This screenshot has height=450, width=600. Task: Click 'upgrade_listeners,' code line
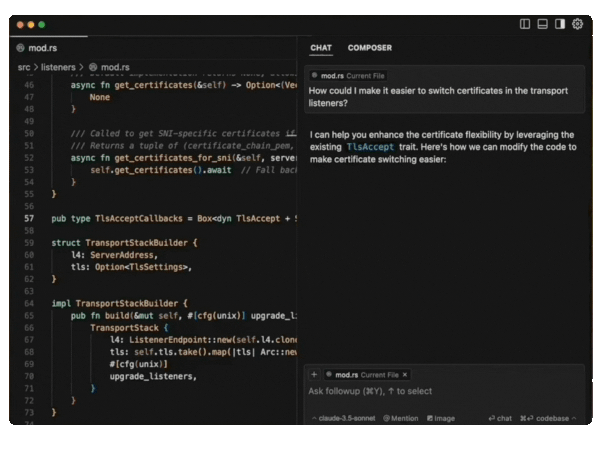click(153, 377)
